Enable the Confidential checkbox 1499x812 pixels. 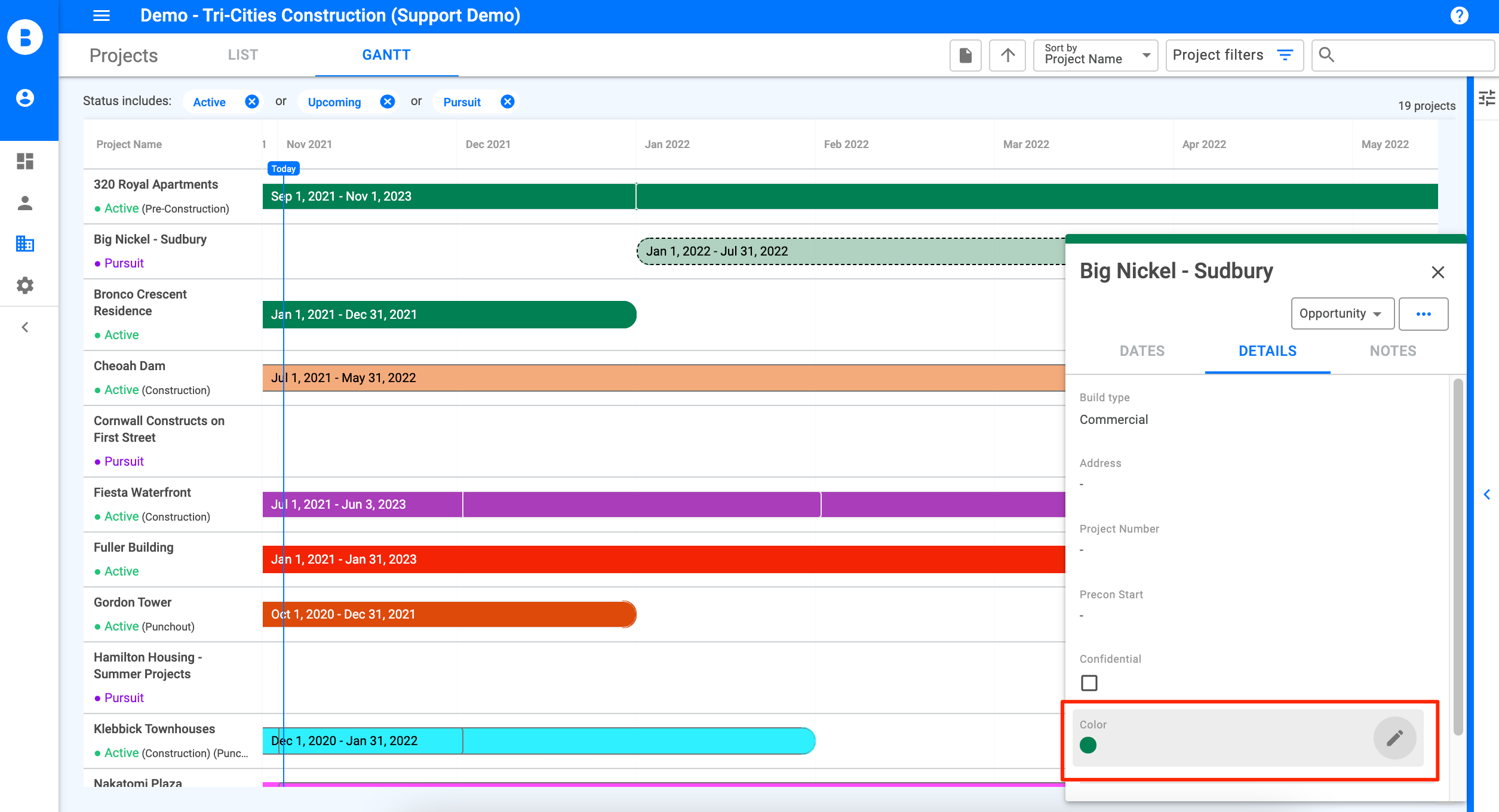(1089, 682)
